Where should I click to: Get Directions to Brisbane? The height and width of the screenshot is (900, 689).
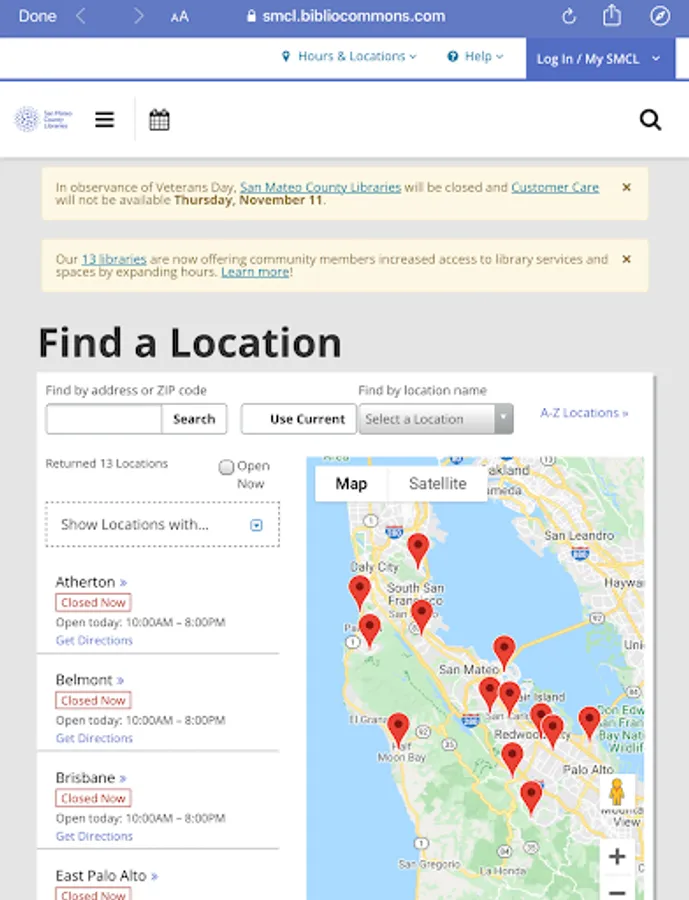(94, 836)
